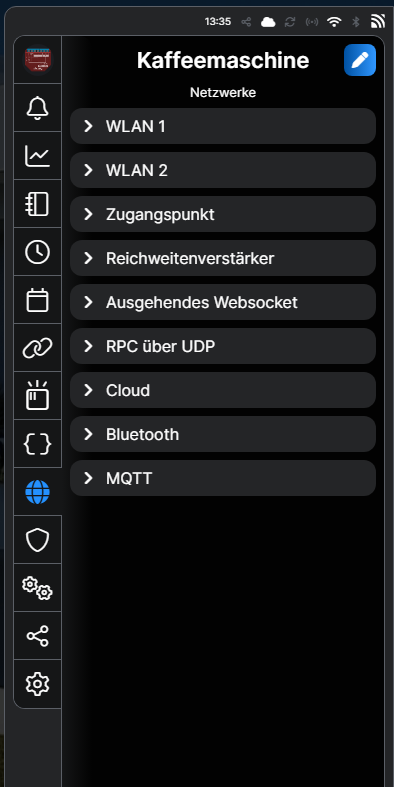Open the consumption chart icon
The width and height of the screenshot is (394, 787).
coord(38,156)
